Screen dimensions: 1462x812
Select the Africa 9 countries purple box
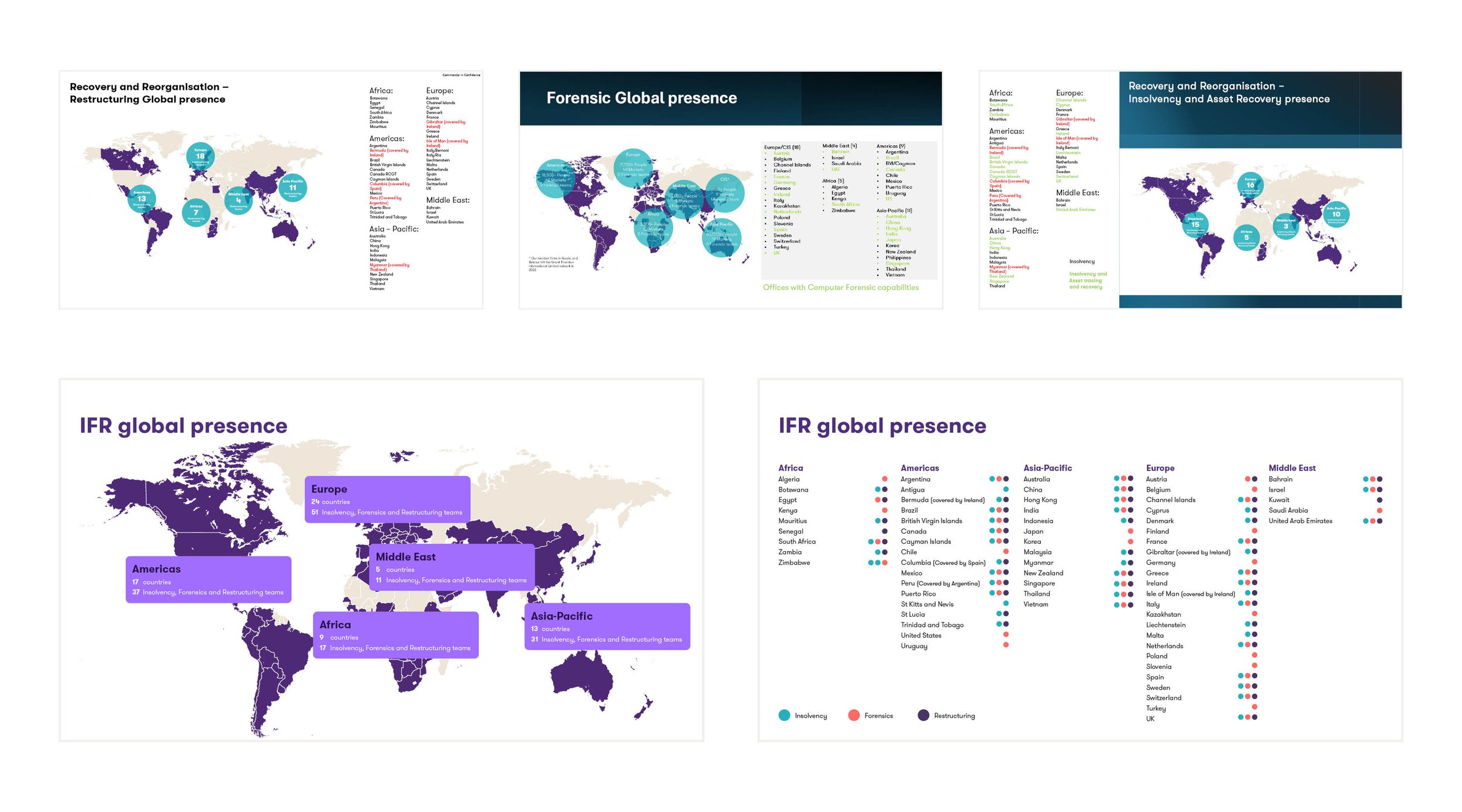tap(395, 635)
